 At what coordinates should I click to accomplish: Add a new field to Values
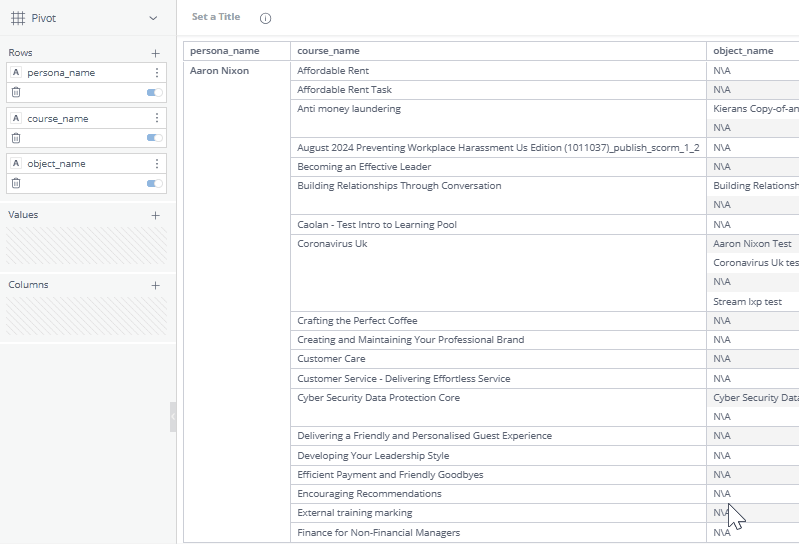pyautogui.click(x=155, y=215)
